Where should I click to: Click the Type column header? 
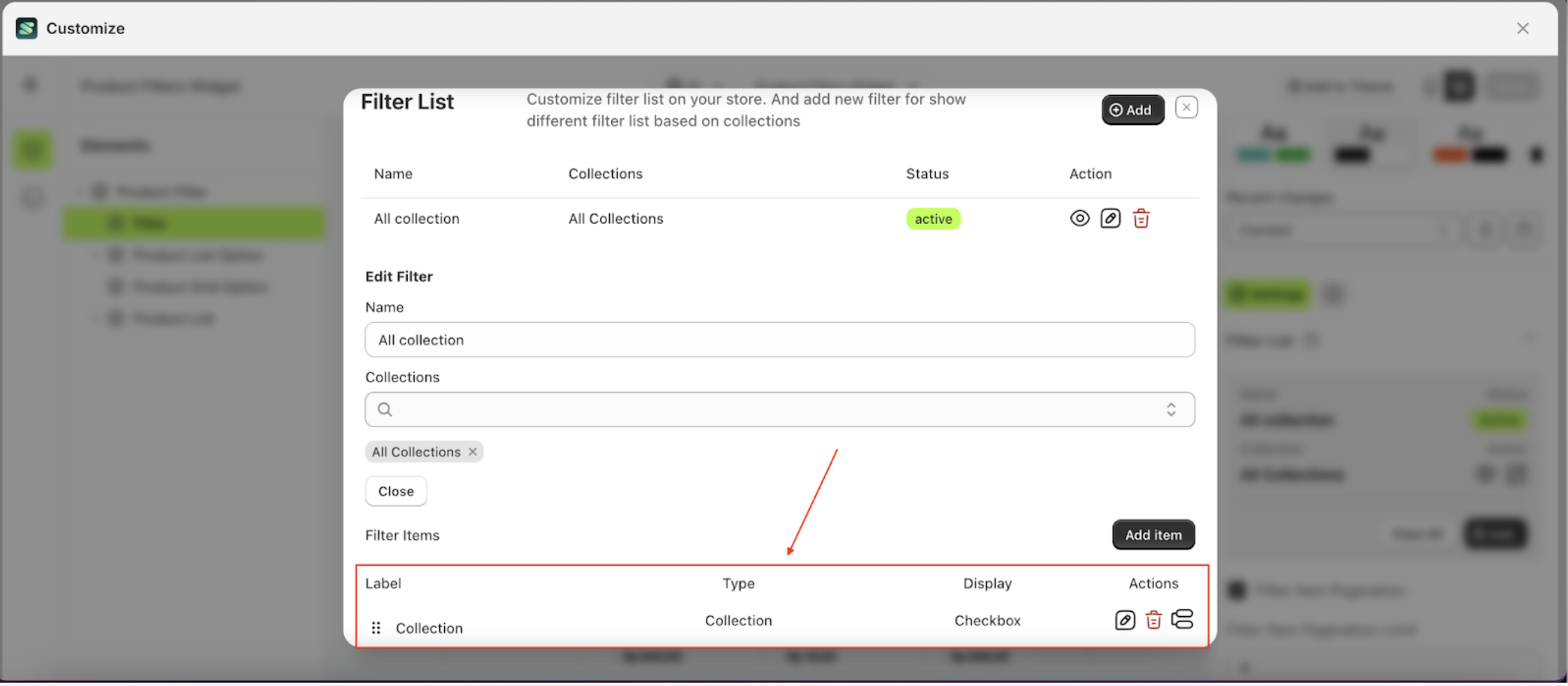[x=738, y=583]
